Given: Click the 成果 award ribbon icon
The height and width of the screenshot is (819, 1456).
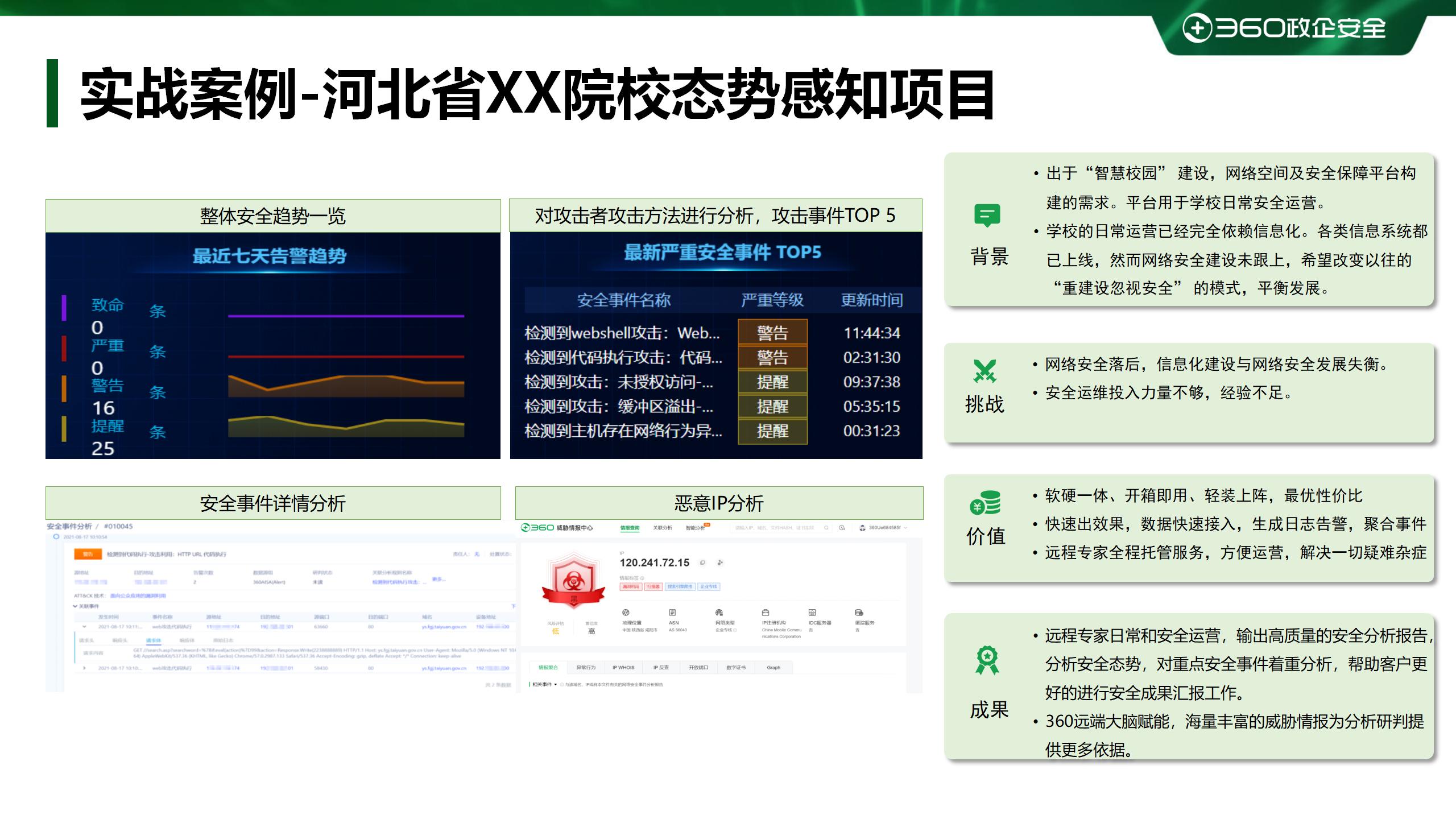Looking at the screenshot, I should pyautogui.click(x=987, y=660).
